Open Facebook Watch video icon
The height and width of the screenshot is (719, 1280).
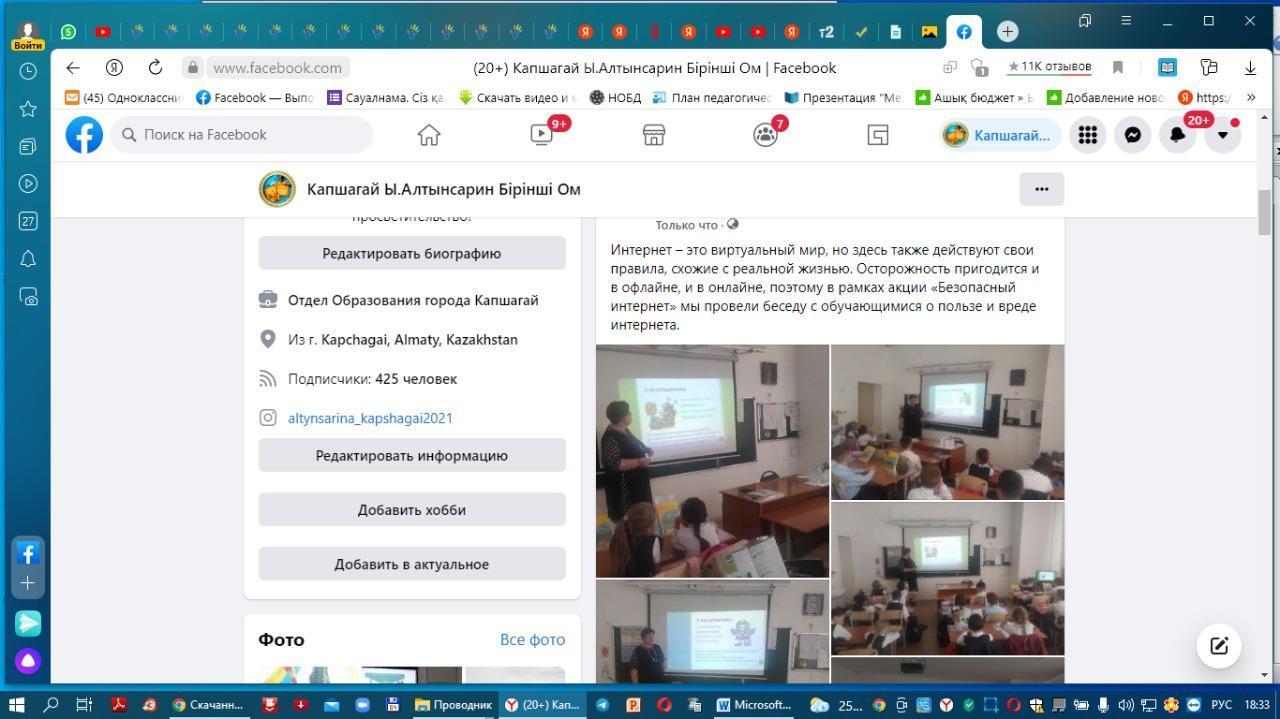coord(542,135)
